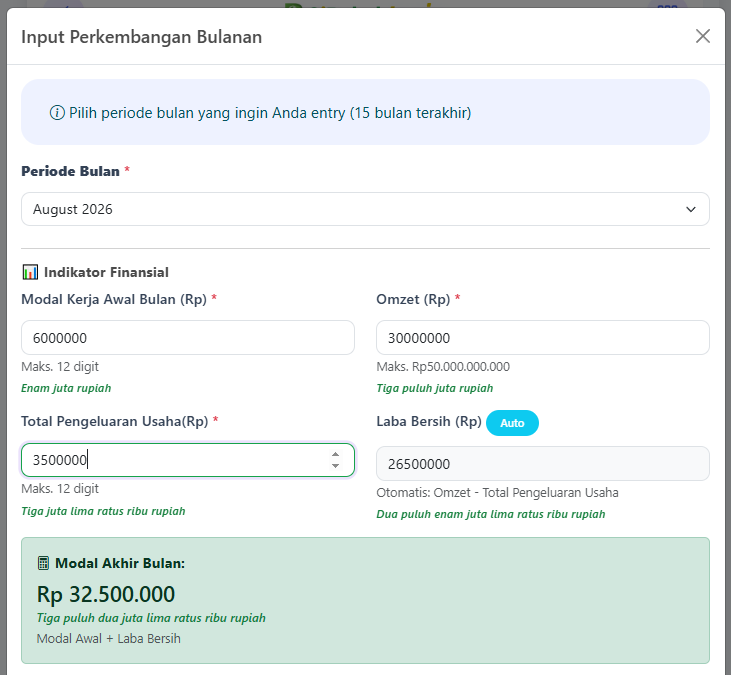Close the Input Perkembangan Bulanan dialog

coord(703,36)
